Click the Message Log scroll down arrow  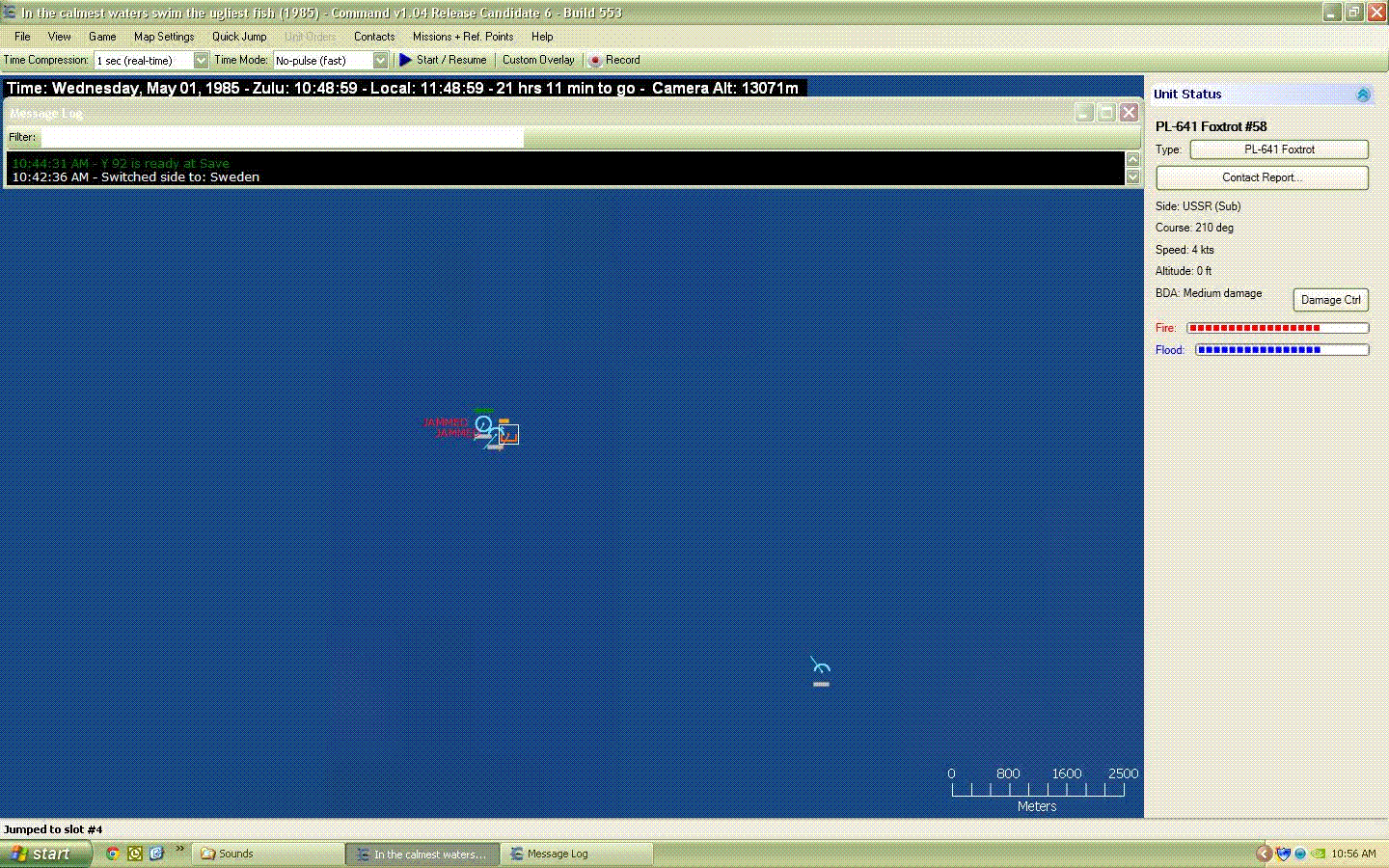coord(1133,176)
